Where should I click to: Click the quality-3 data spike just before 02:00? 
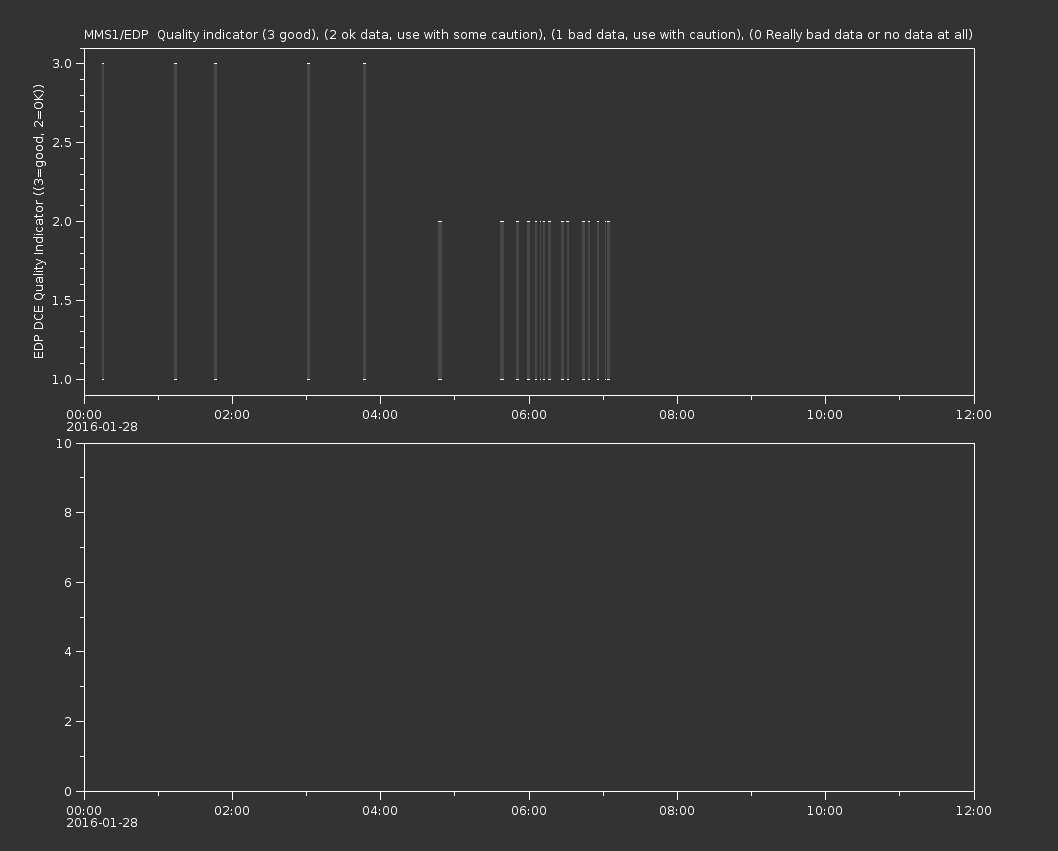pyautogui.click(x=215, y=221)
